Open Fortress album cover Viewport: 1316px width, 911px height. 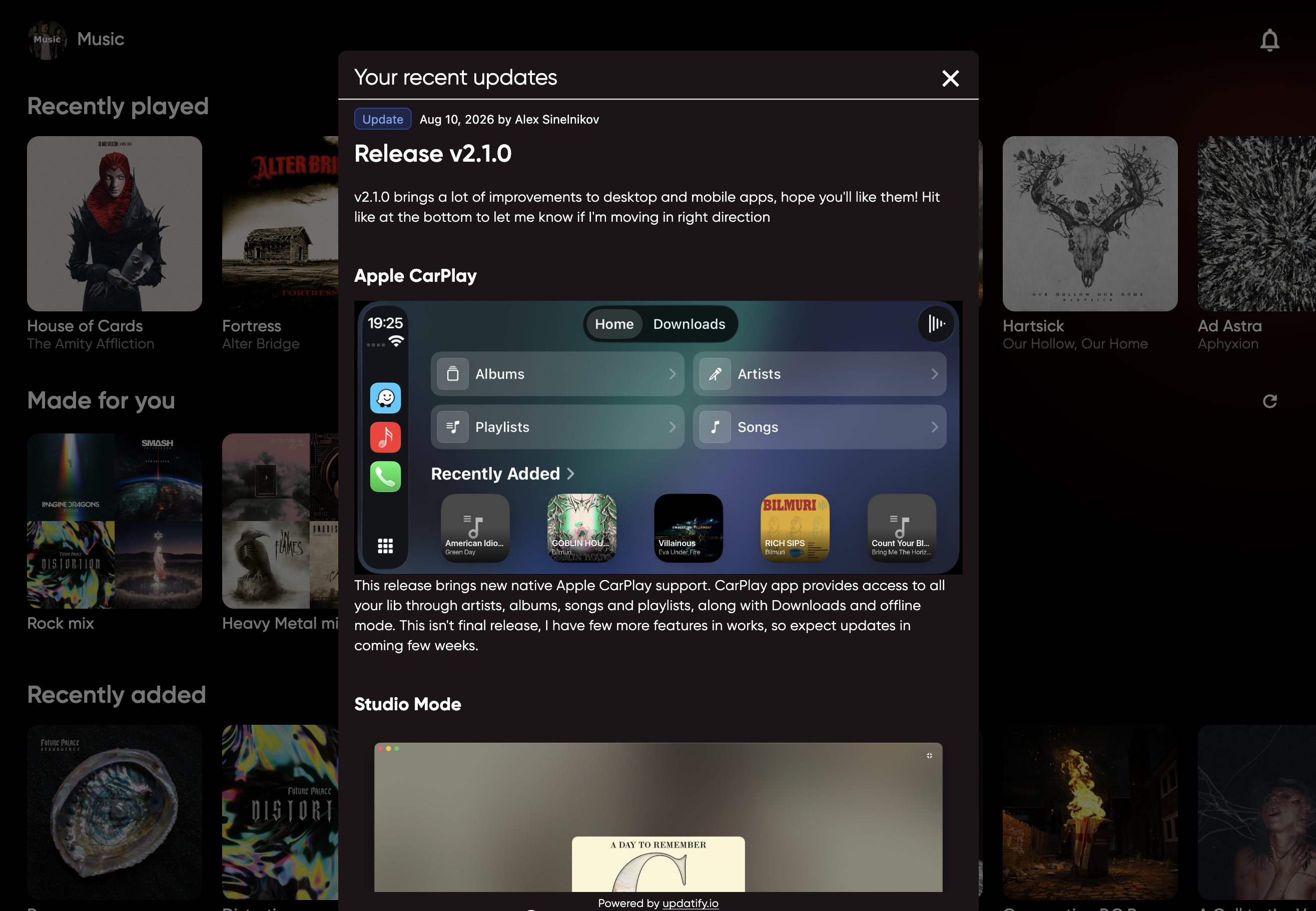click(x=280, y=223)
